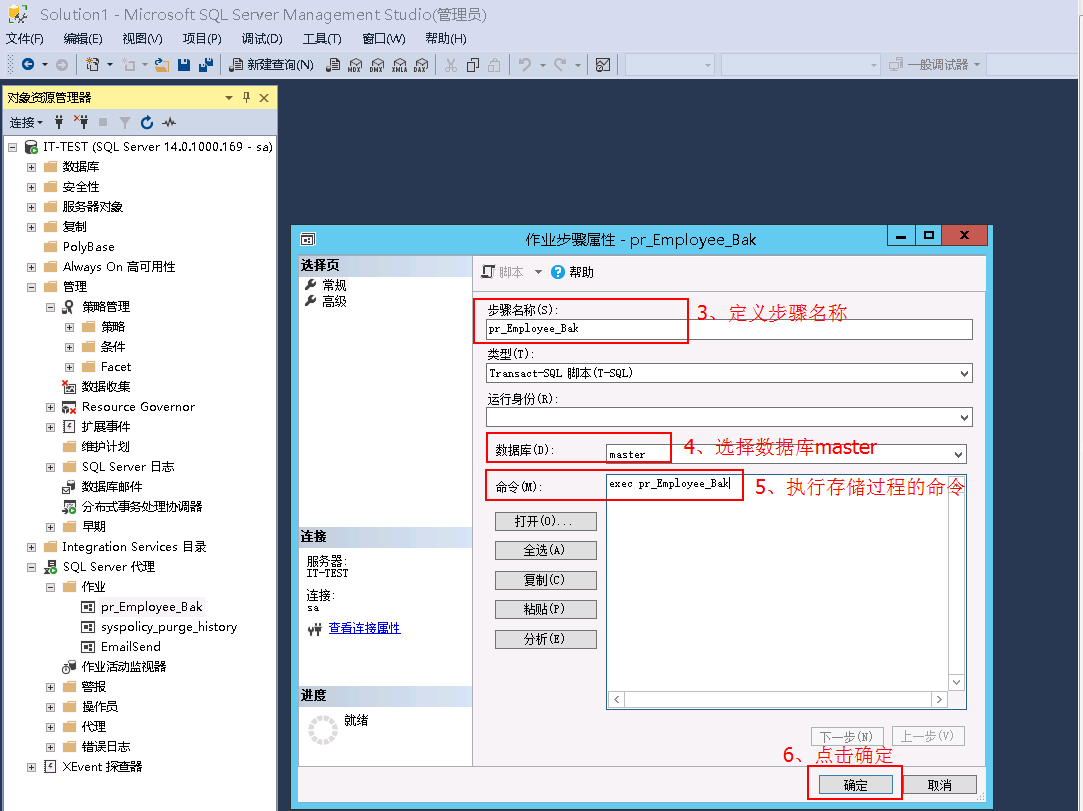Viewport: 1083px width, 811px height.
Task: Open Activity Monitor via the waveform icon
Action: point(168,122)
